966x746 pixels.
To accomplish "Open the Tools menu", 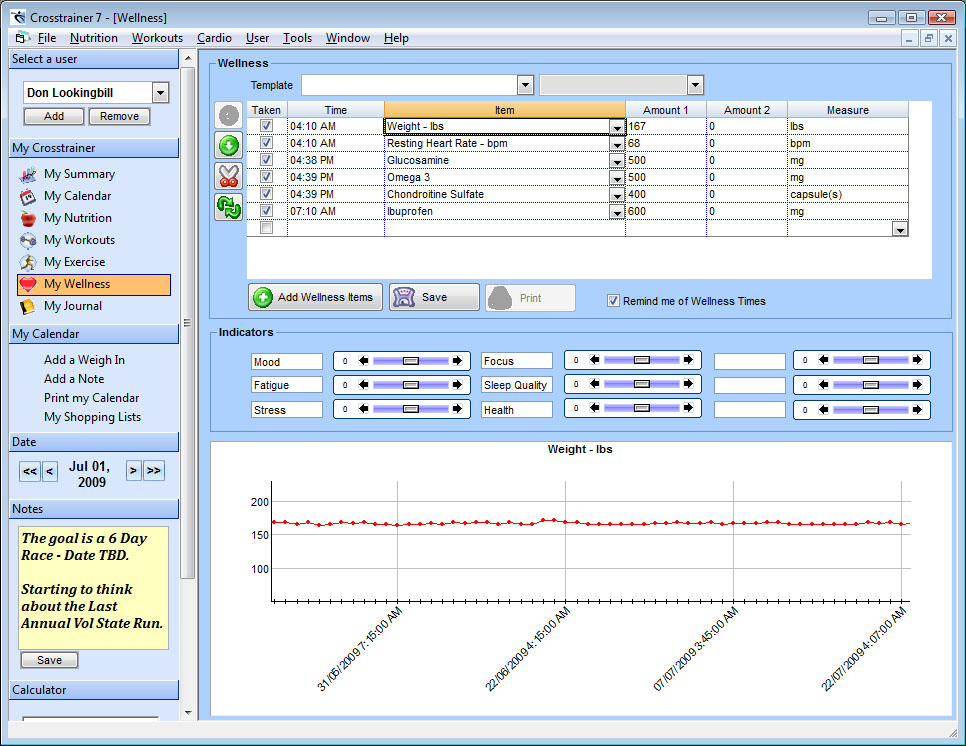I will click(x=297, y=38).
